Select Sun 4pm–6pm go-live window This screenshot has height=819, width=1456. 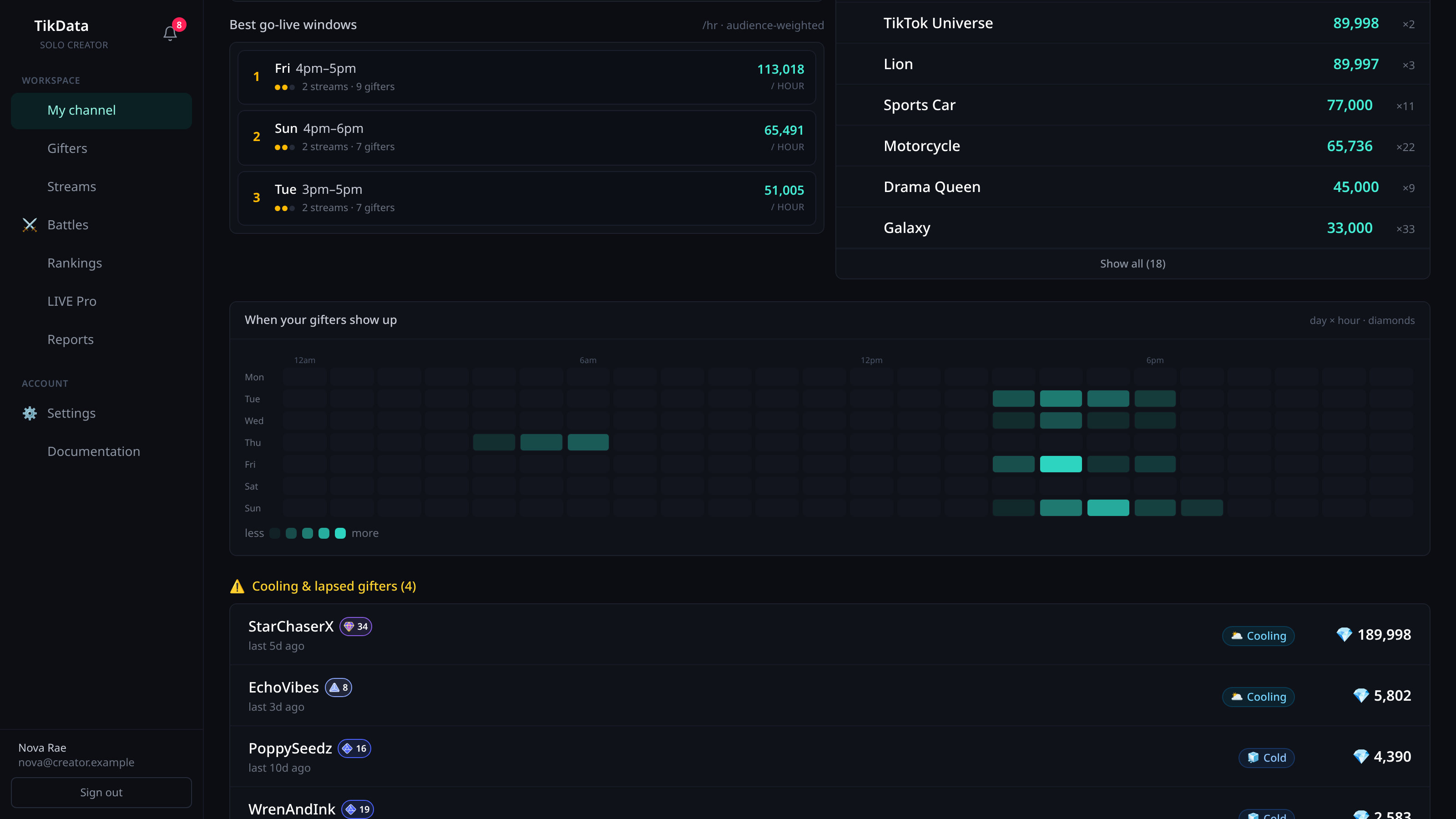pos(527,137)
